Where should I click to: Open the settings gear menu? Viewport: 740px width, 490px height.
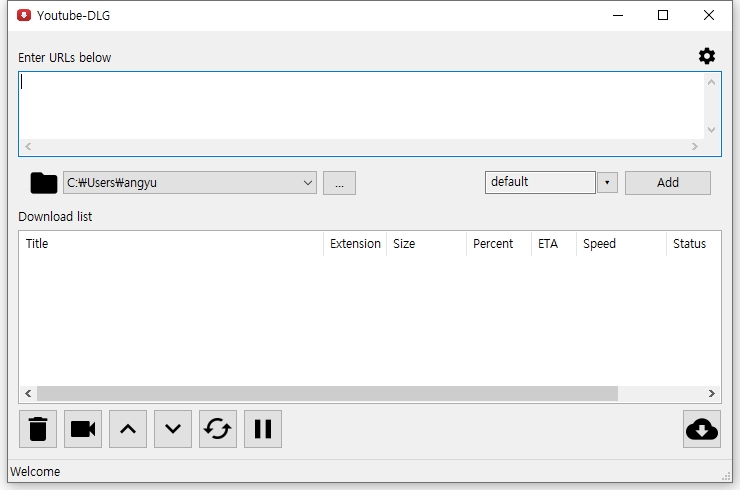click(x=706, y=56)
